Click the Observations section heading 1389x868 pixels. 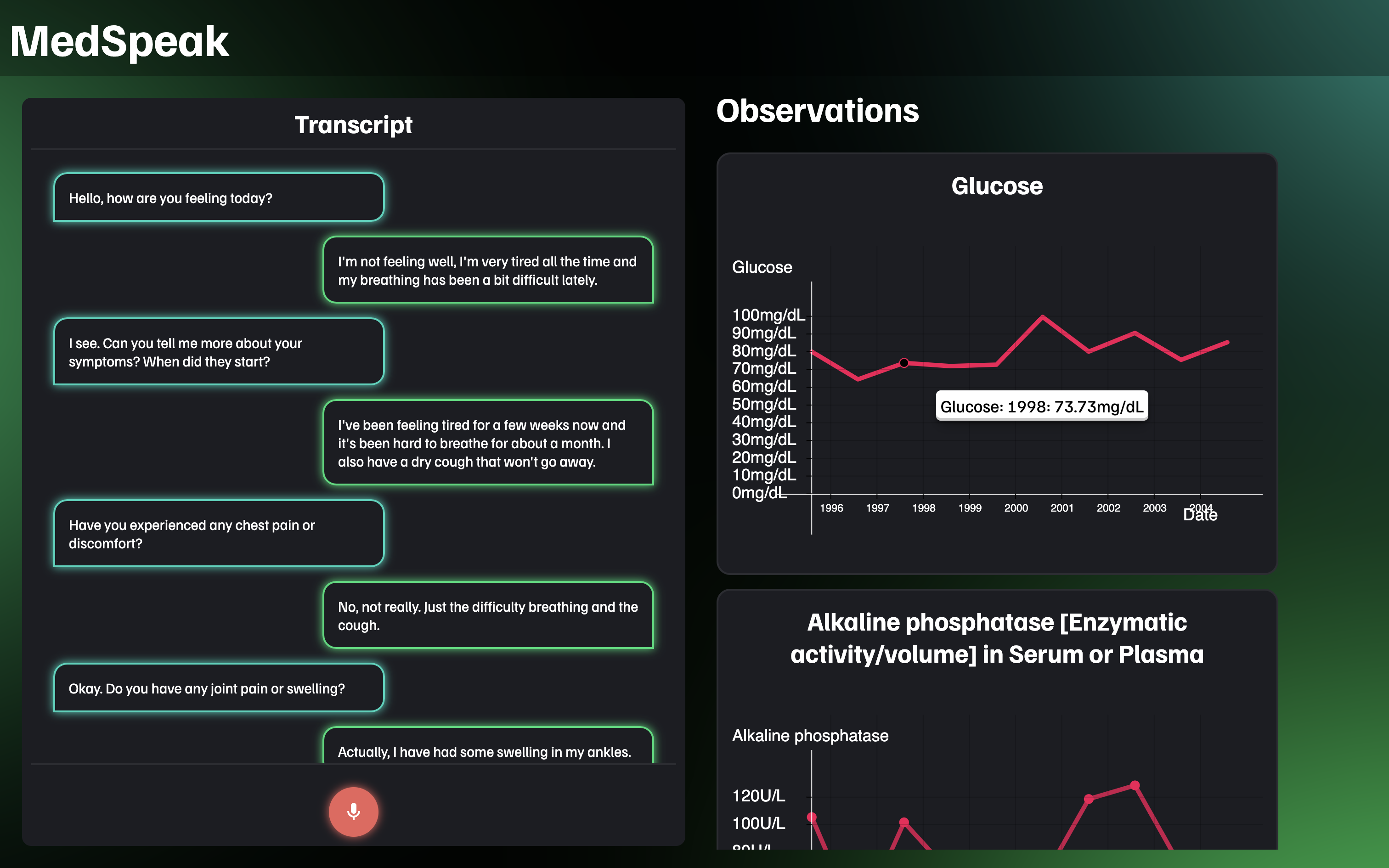817,111
